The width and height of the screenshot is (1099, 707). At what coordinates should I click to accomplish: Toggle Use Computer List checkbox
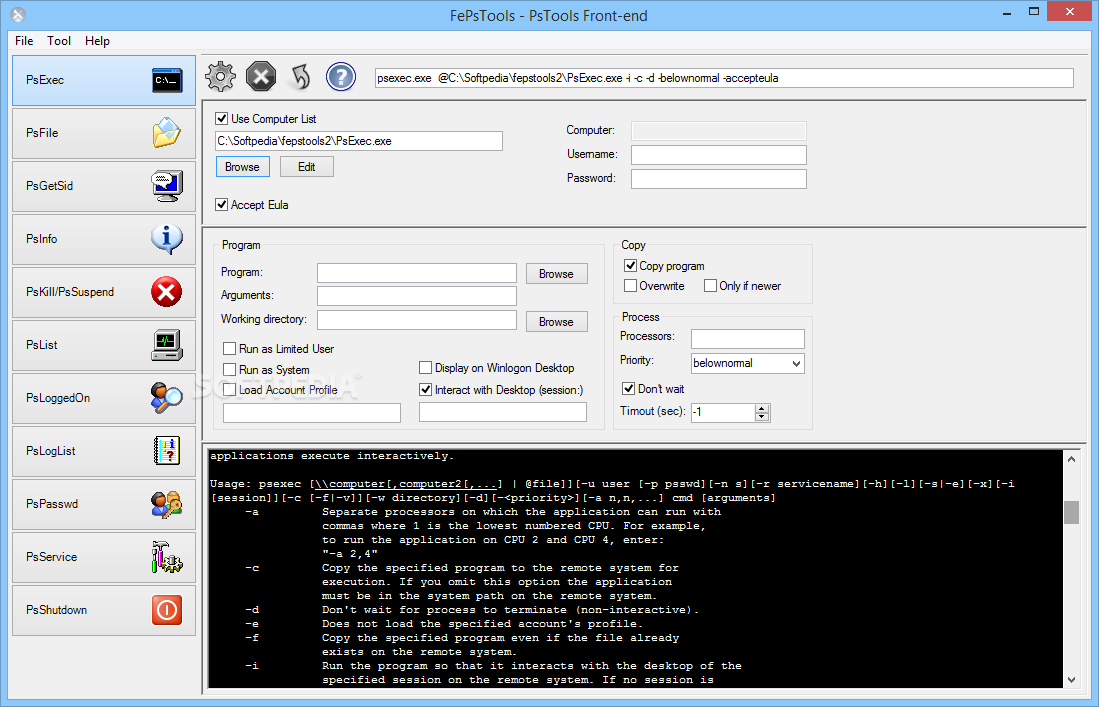click(221, 118)
